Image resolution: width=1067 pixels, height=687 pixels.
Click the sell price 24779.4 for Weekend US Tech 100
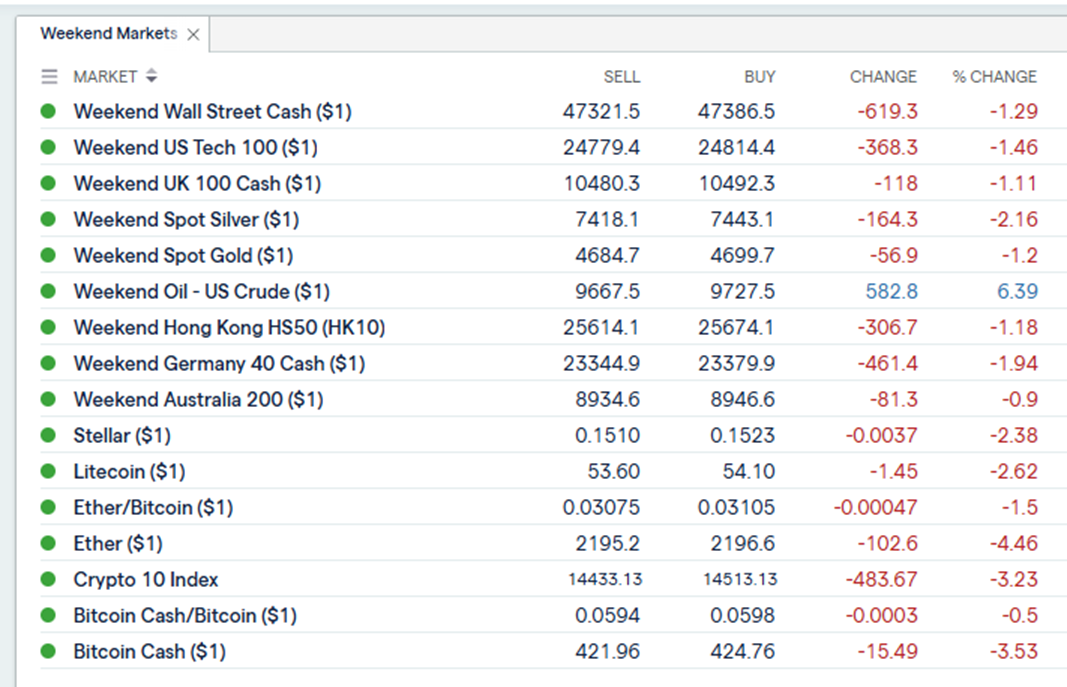[601, 148]
